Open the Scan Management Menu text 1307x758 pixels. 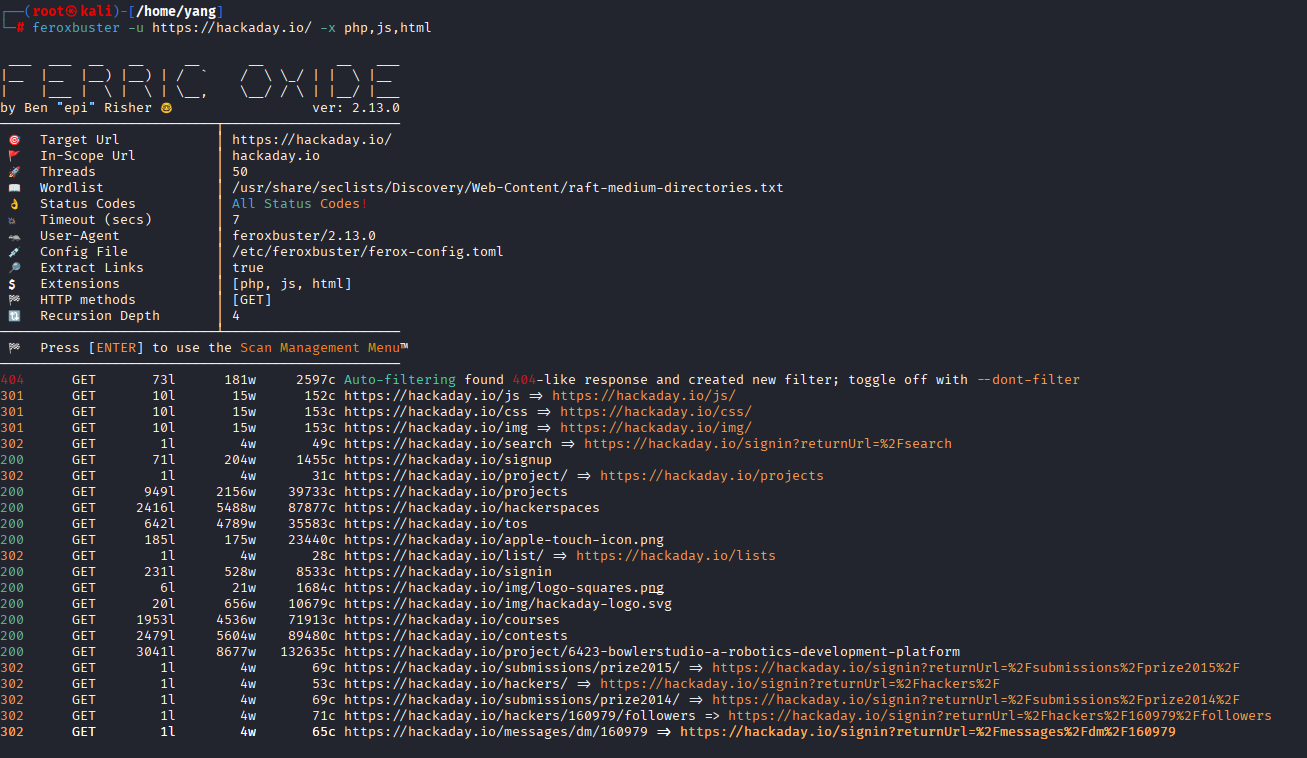pos(320,348)
